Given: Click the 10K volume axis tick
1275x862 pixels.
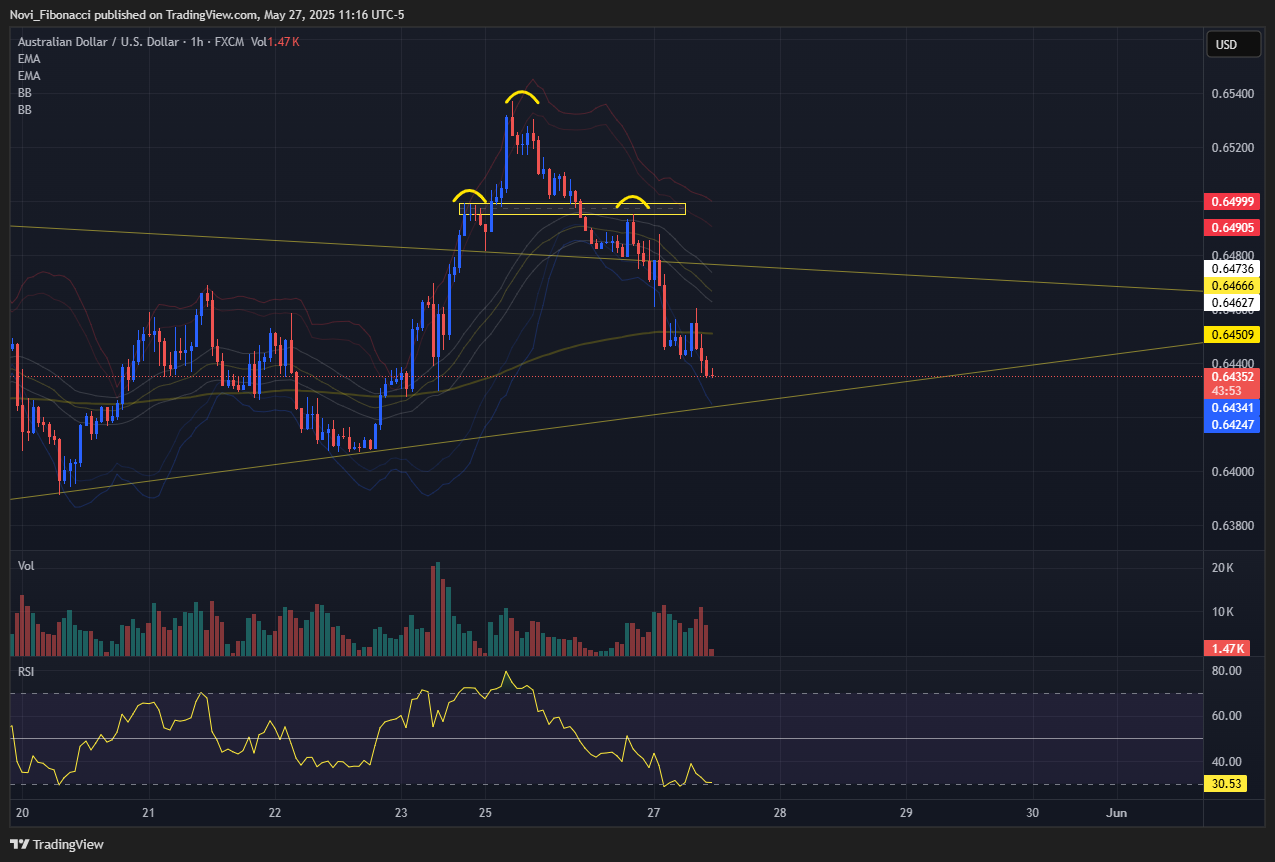Looking at the screenshot, I should click(1223, 612).
